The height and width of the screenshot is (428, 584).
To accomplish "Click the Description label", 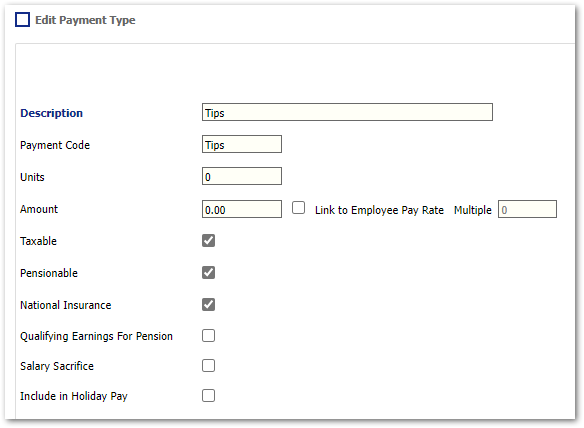I will [51, 113].
